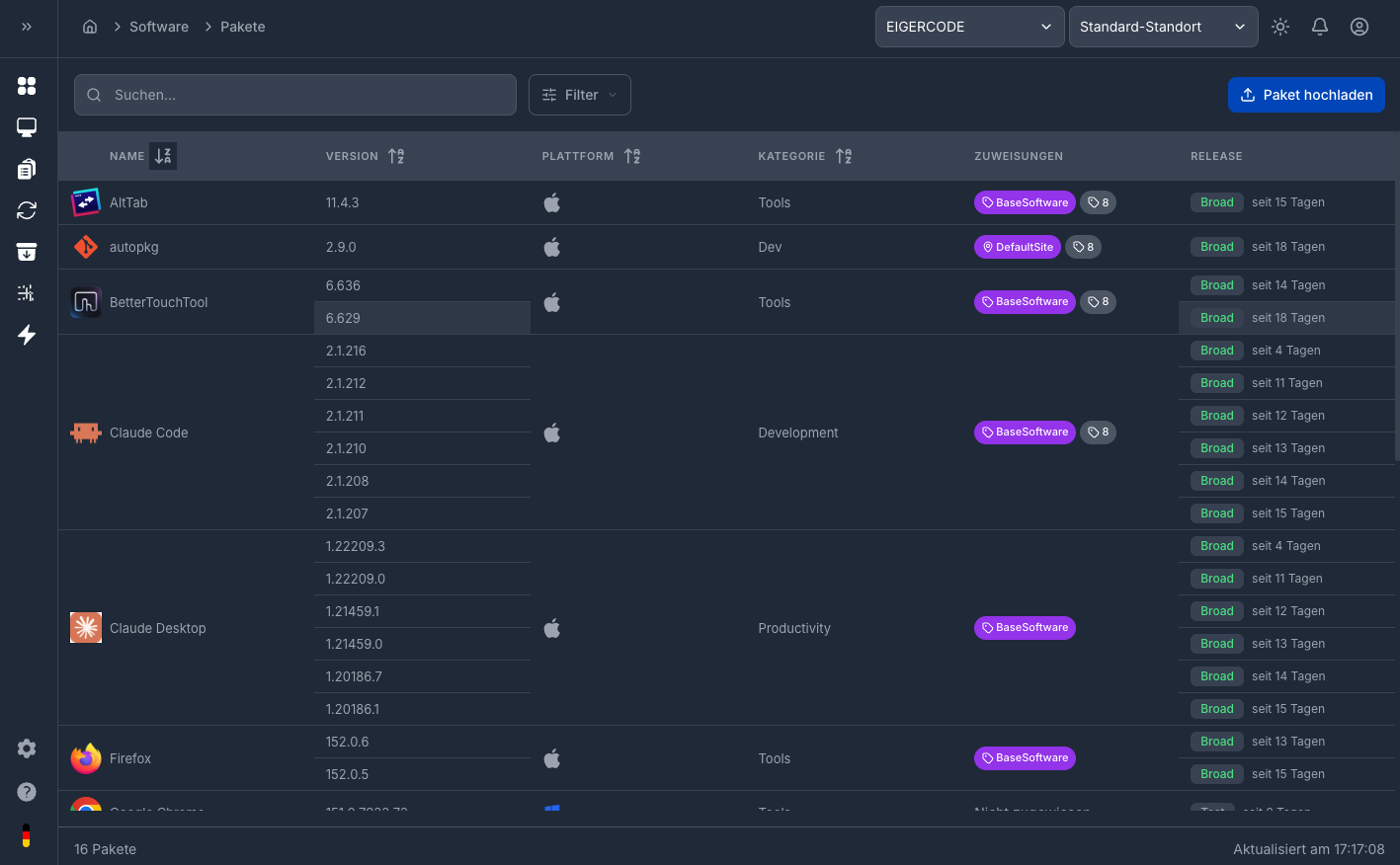Screen dimensions: 1400x865
Task: Toggle sort order on the NAME column
Action: coord(163,156)
